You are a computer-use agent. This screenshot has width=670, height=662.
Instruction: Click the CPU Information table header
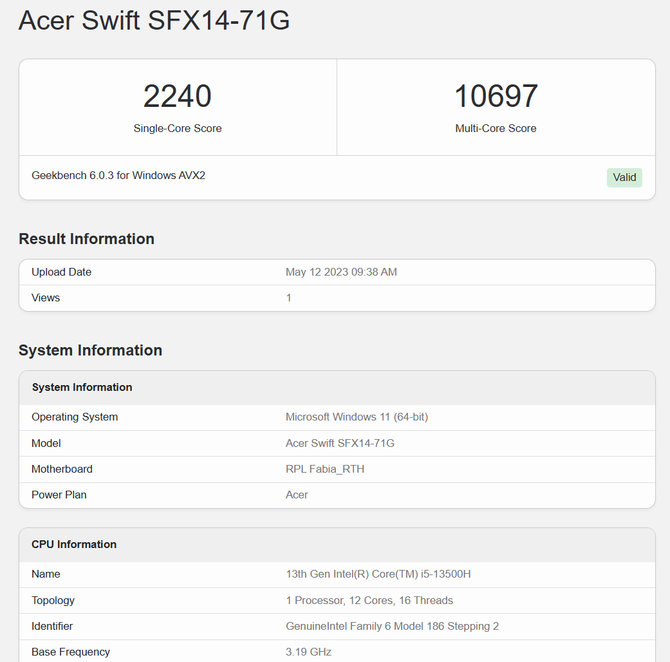click(x=73, y=544)
